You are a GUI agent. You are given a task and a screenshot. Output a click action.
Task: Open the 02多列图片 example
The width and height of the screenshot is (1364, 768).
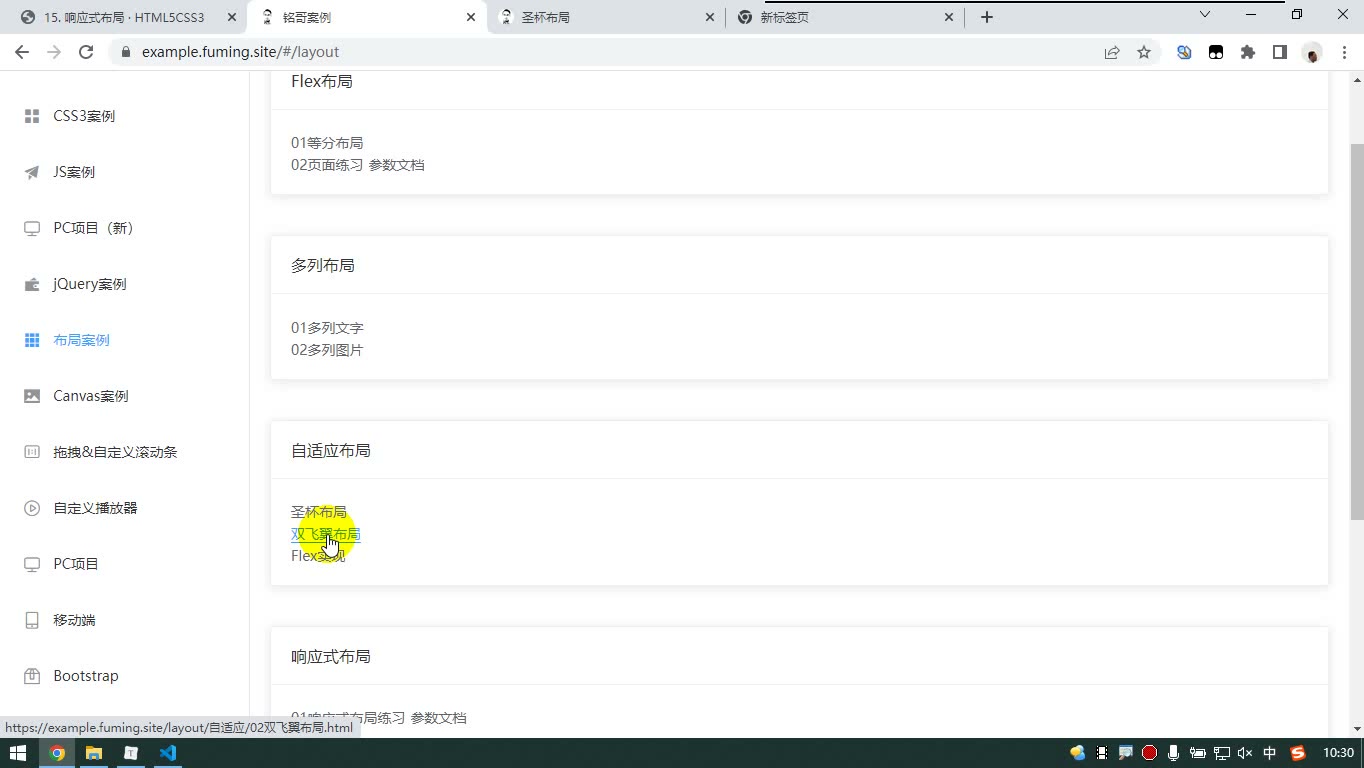point(327,350)
